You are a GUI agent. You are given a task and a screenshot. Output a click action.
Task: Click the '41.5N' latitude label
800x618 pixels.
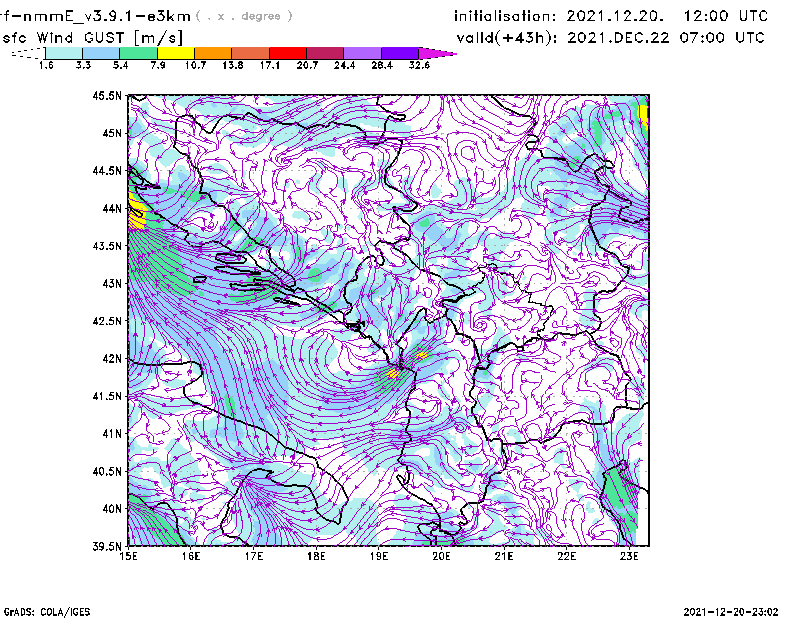[107, 396]
